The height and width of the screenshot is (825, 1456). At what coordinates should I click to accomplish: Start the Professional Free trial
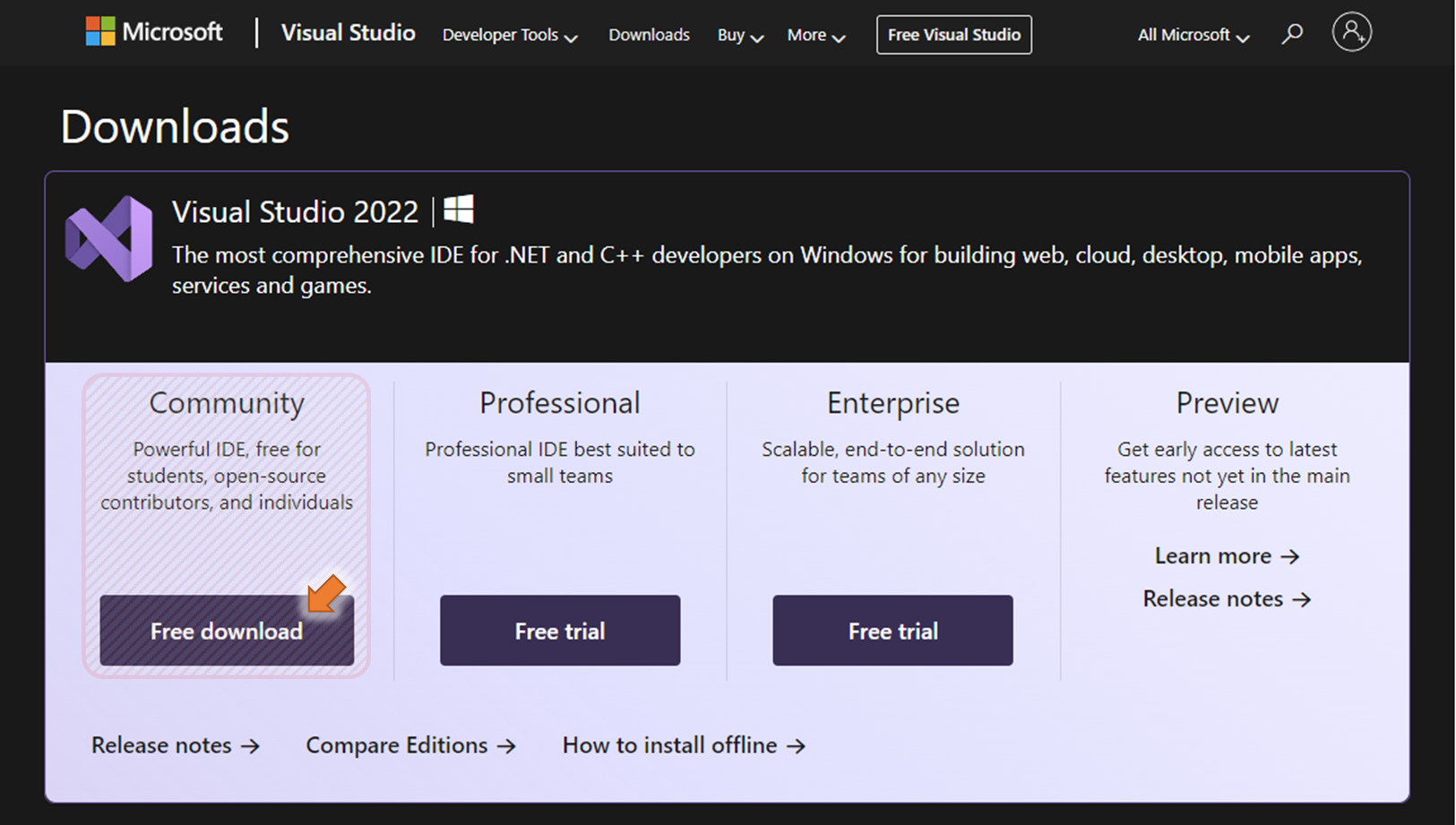[560, 631]
